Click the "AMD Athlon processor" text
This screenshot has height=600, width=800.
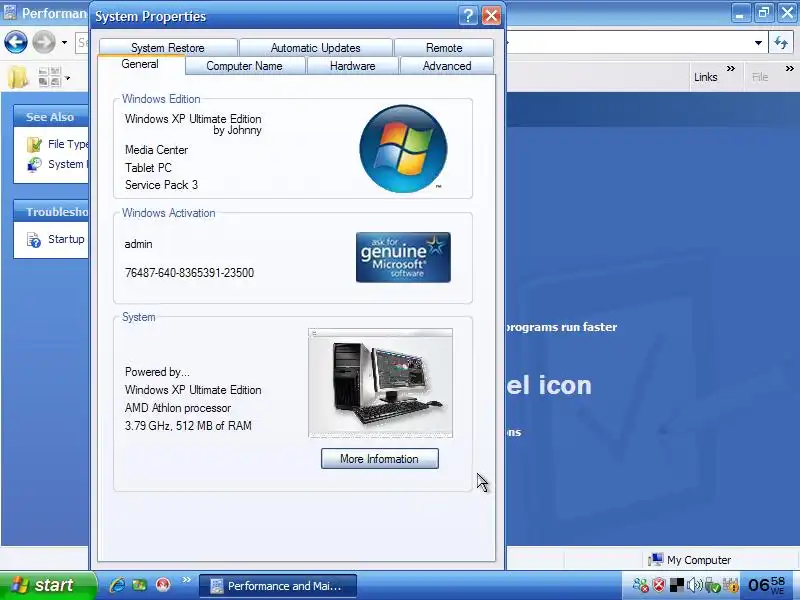tap(178, 408)
